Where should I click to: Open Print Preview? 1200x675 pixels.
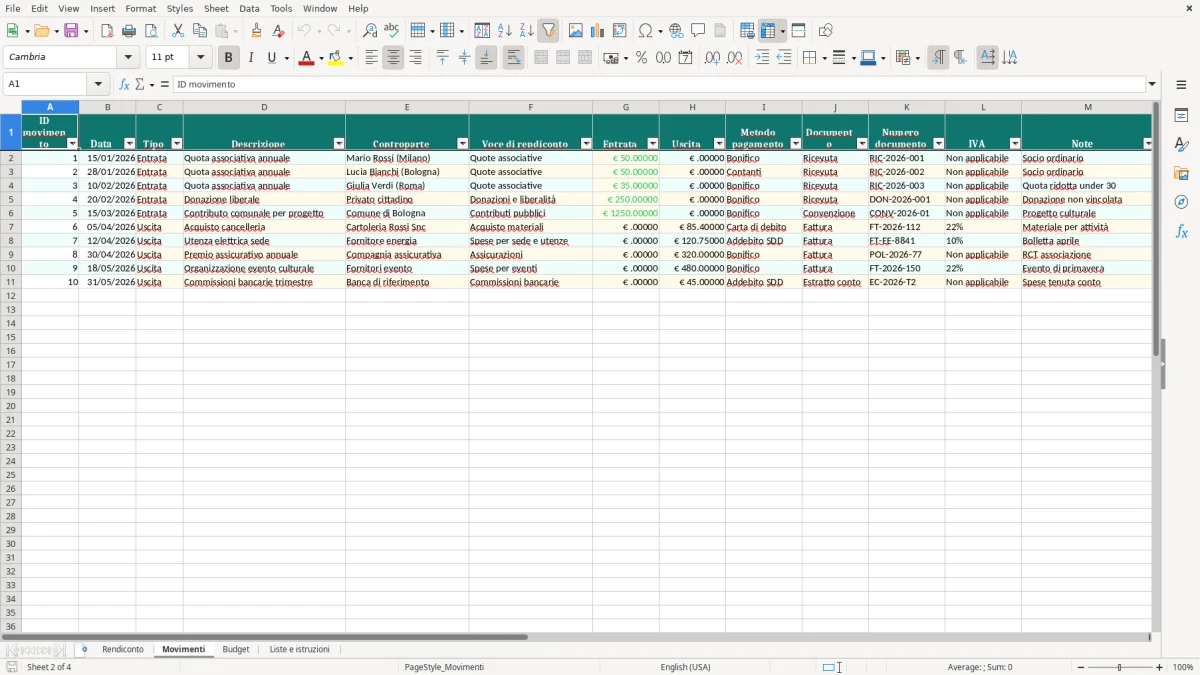pos(151,31)
